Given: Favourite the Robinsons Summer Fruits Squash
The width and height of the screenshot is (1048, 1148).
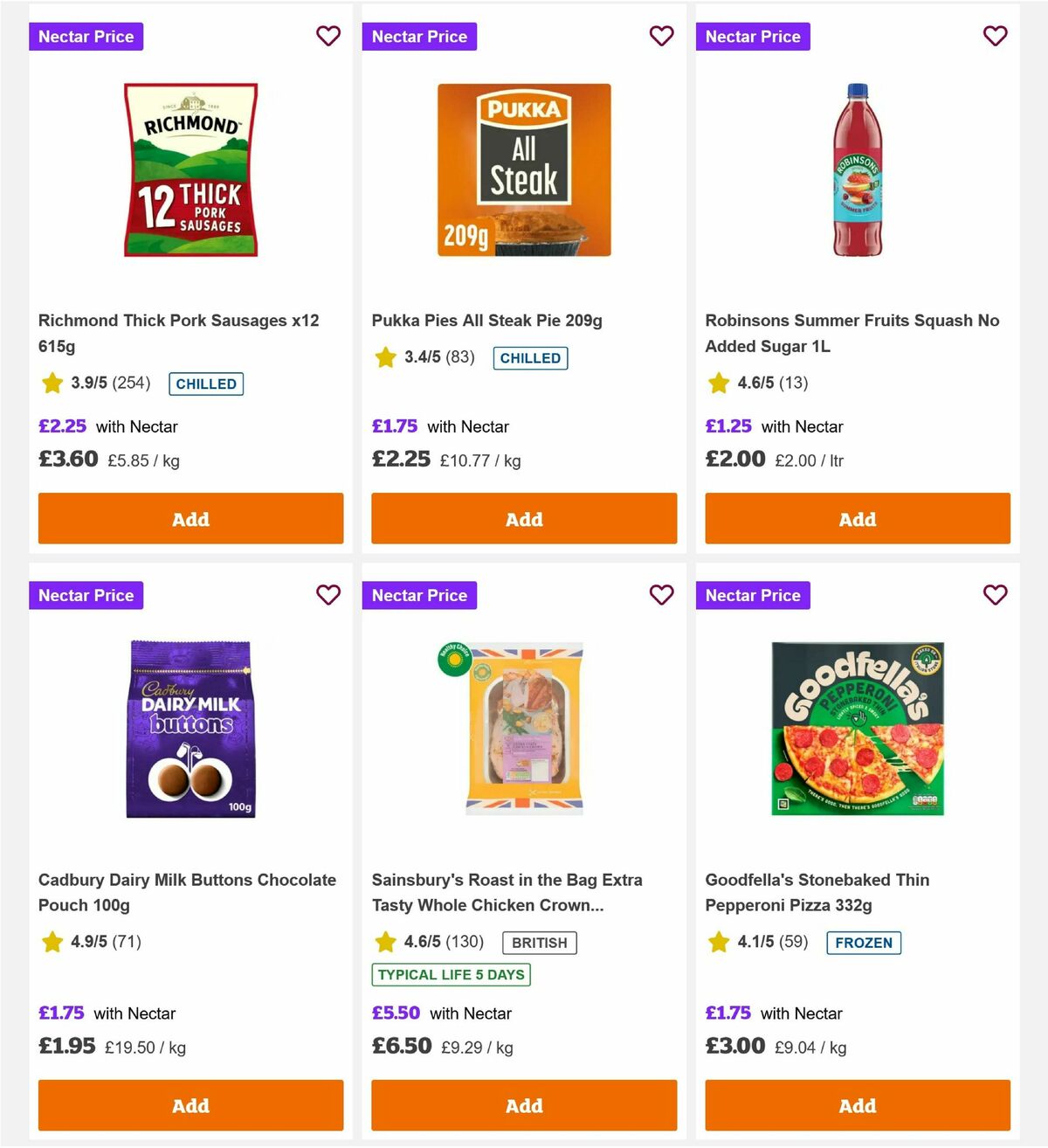Looking at the screenshot, I should coord(996,36).
